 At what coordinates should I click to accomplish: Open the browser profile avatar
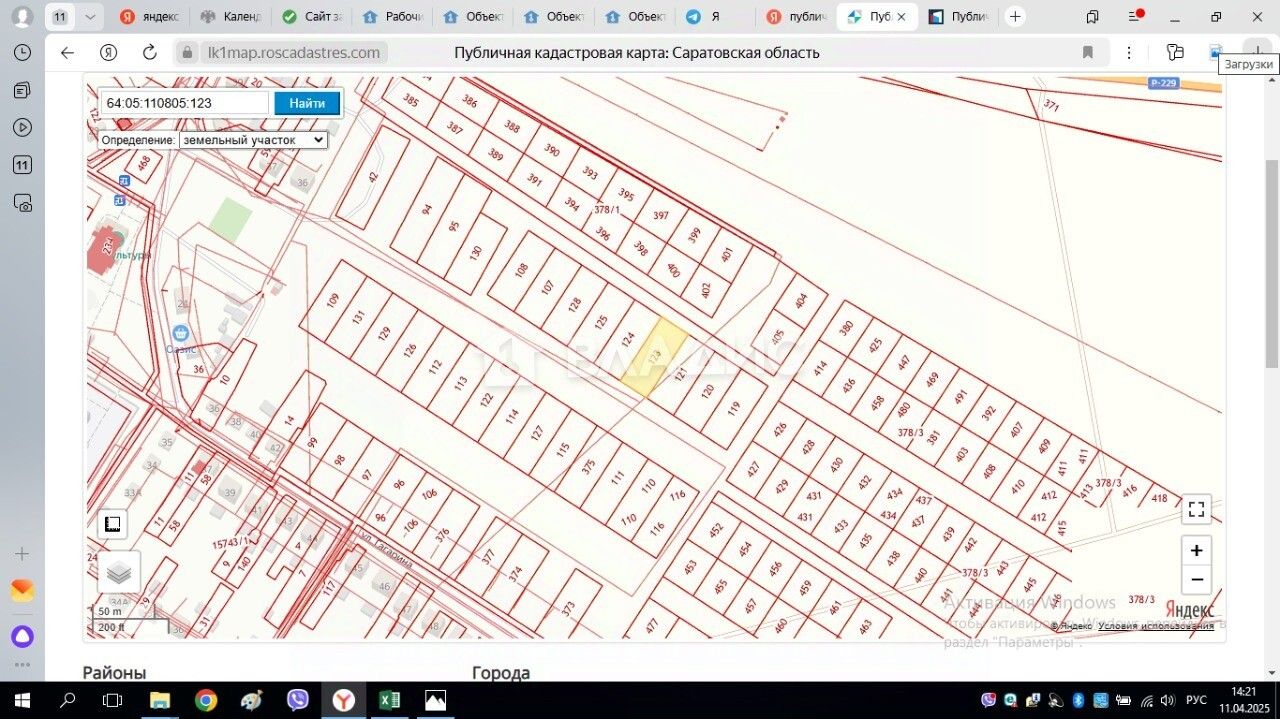(x=22, y=17)
